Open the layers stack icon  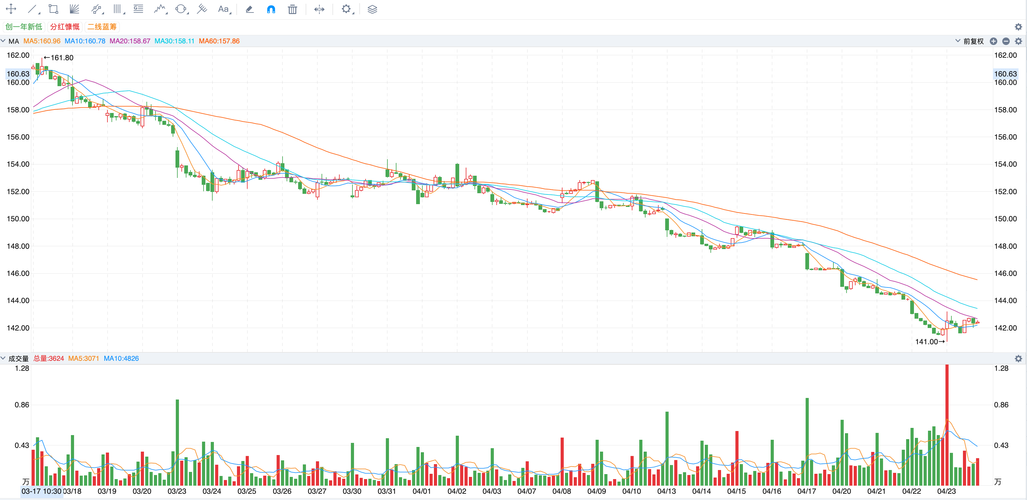click(x=372, y=9)
